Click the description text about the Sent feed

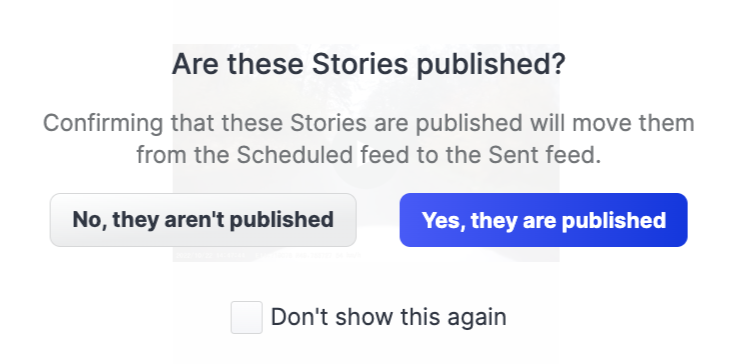pyautogui.click(x=369, y=139)
